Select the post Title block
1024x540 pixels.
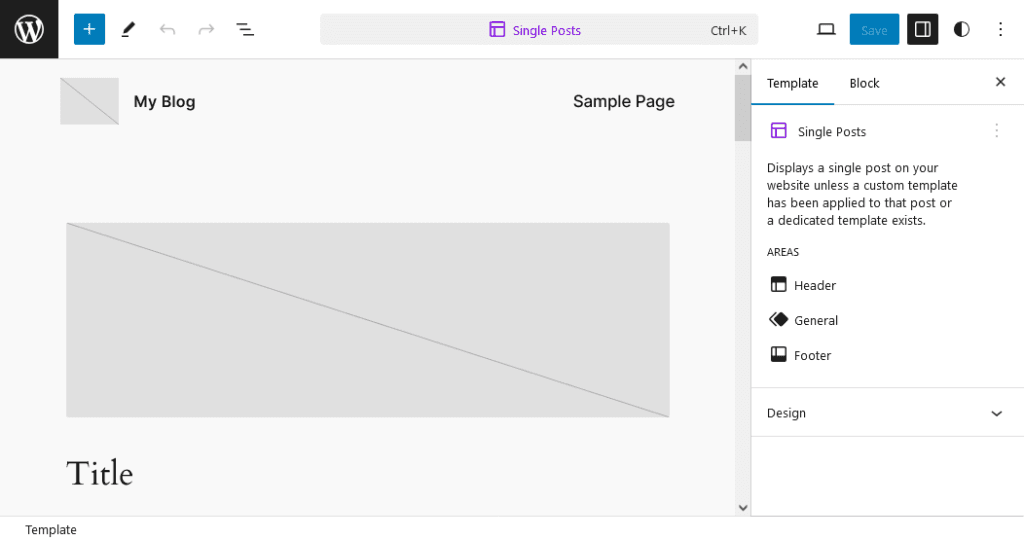point(100,473)
